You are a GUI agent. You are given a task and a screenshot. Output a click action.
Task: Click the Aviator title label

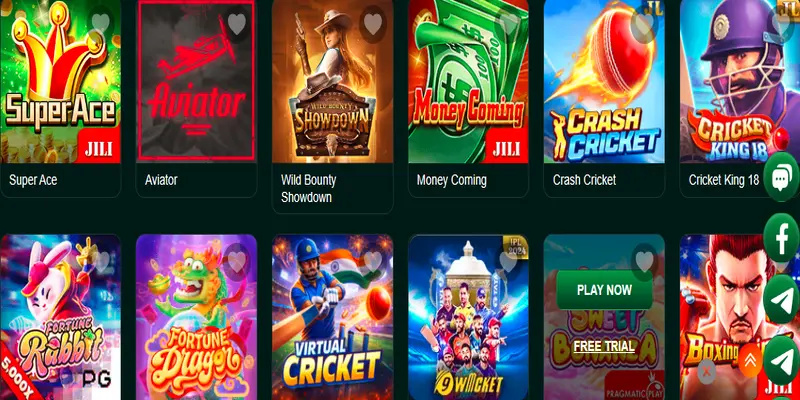coord(161,180)
